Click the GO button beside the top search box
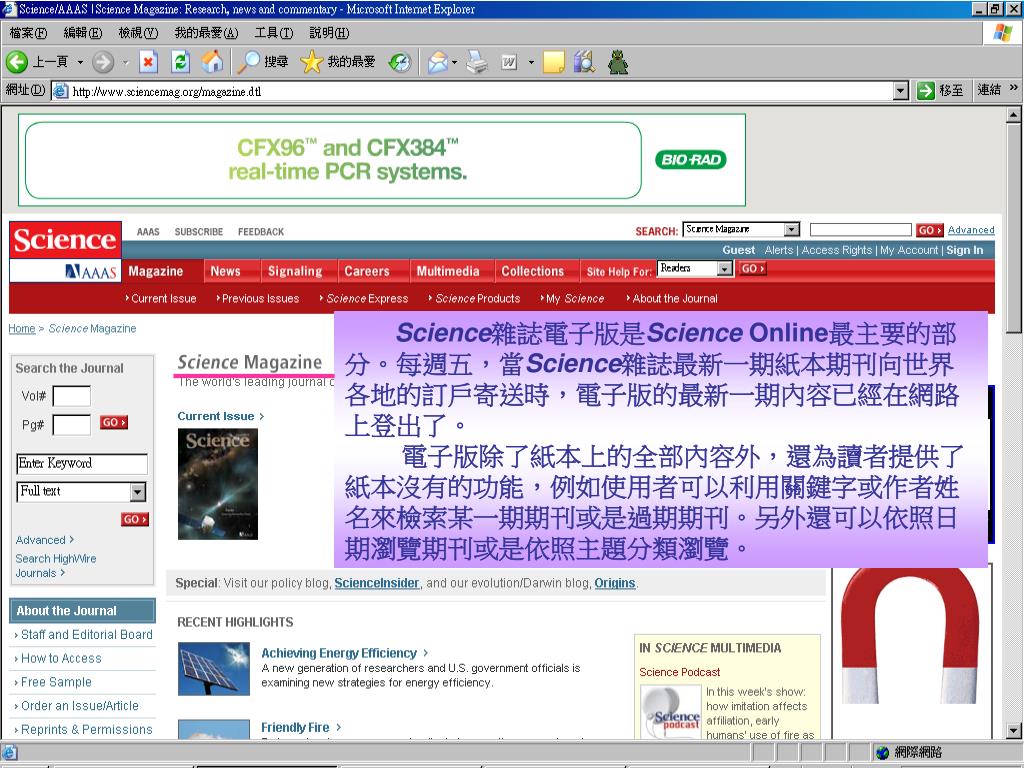This screenshot has width=1024, height=768. click(x=929, y=230)
